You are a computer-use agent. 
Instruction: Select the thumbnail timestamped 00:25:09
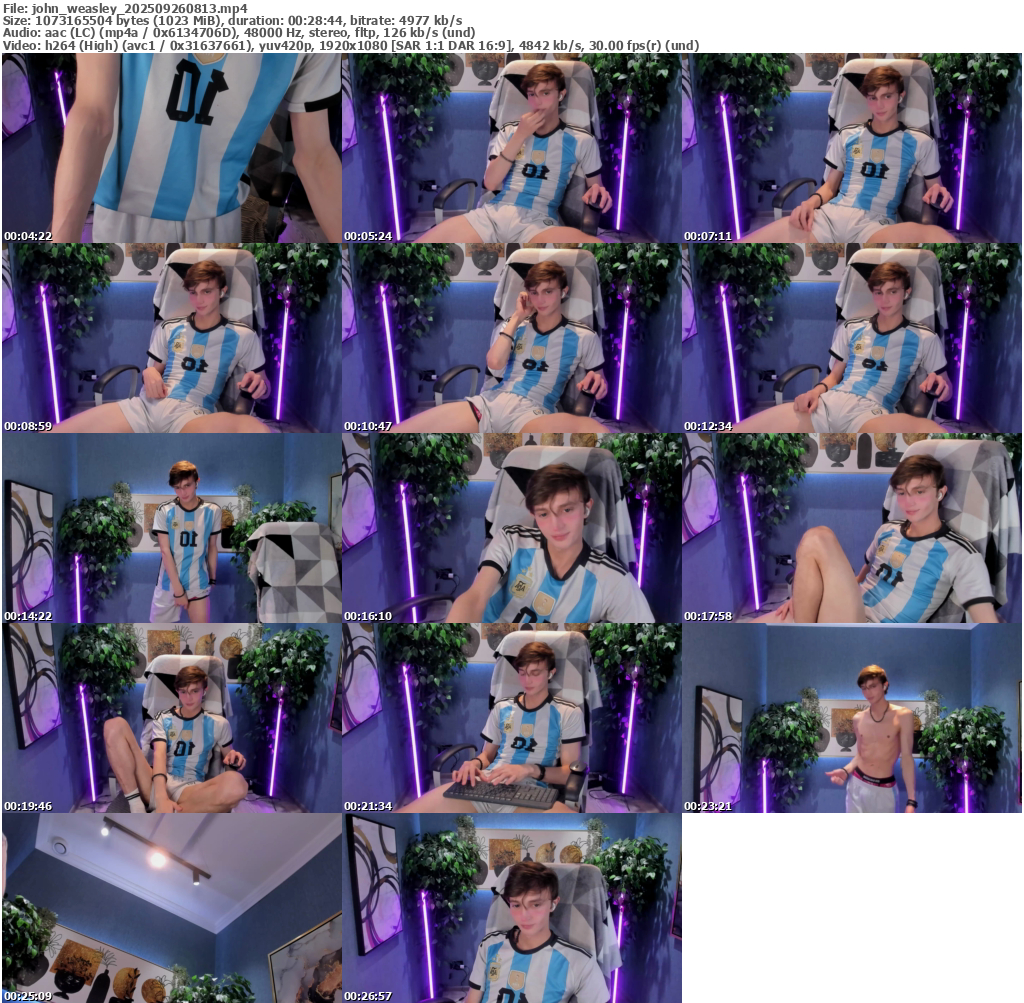click(171, 908)
